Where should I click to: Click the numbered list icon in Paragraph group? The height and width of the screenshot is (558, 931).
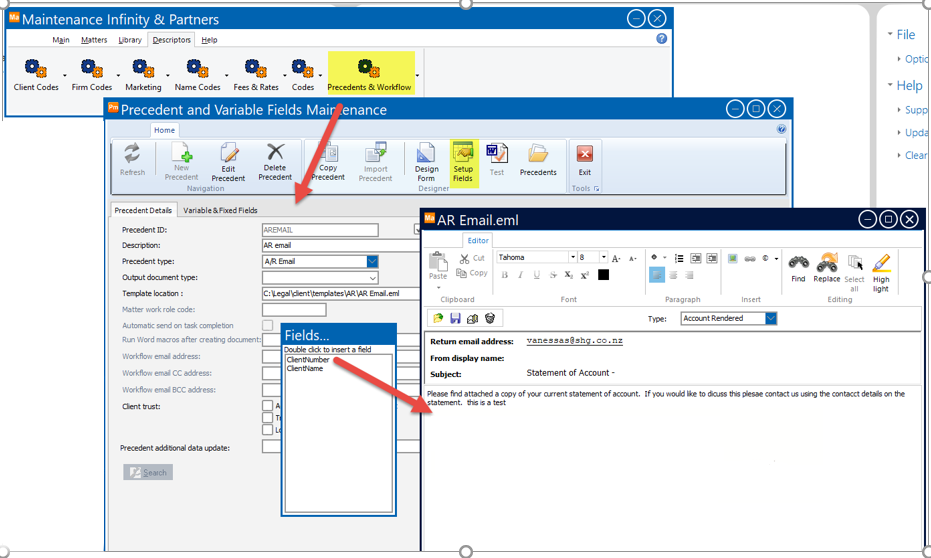point(679,258)
